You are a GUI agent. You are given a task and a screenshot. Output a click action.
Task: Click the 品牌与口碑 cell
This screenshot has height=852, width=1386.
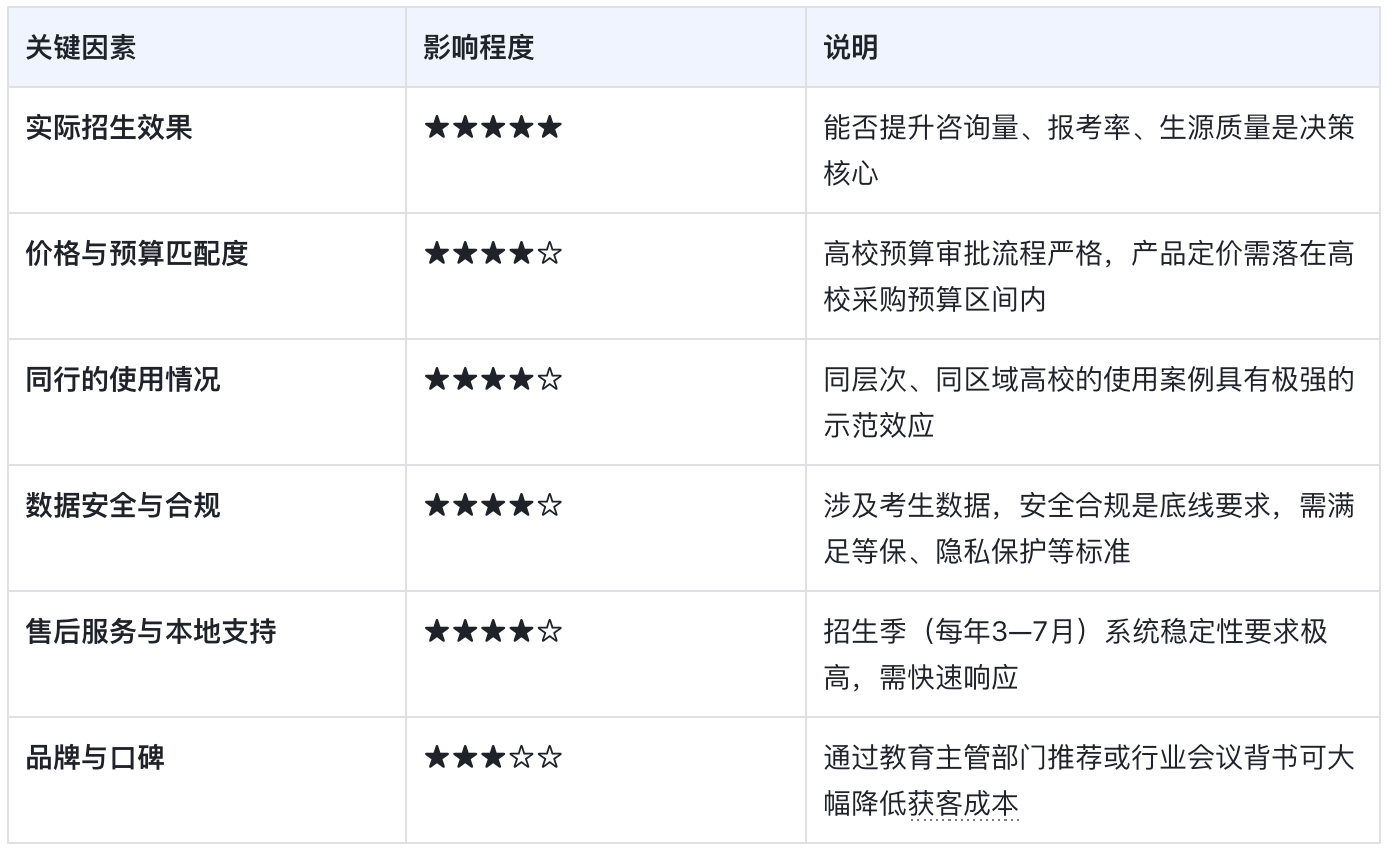(95, 758)
